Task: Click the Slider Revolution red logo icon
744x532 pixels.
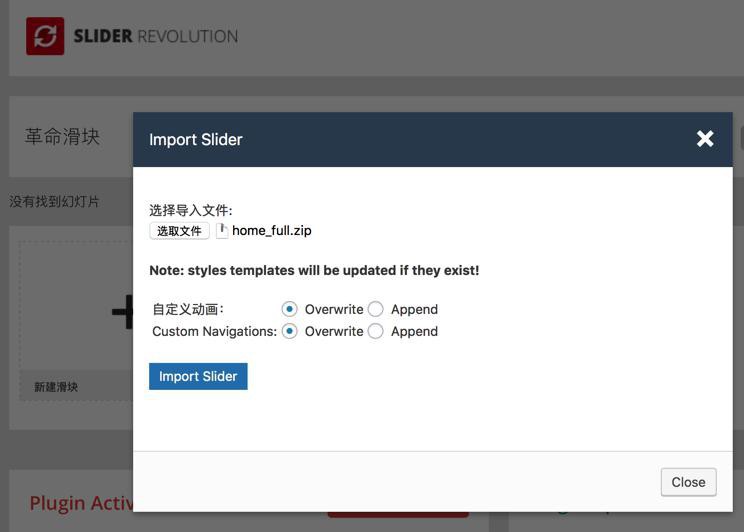Action: point(45,36)
